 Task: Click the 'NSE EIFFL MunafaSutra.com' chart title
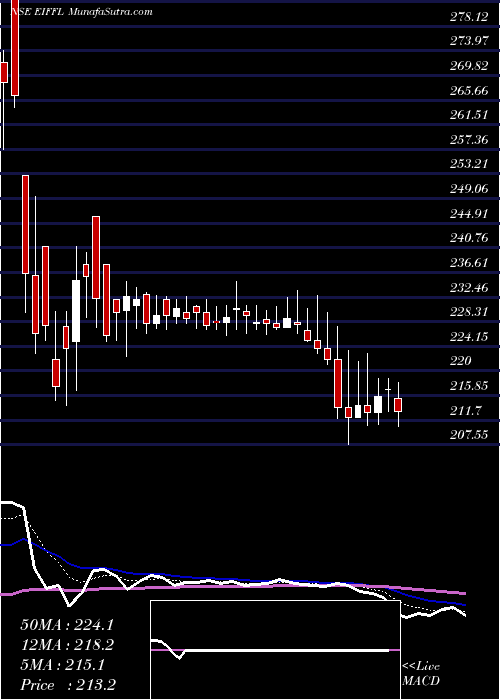pyautogui.click(x=81, y=12)
